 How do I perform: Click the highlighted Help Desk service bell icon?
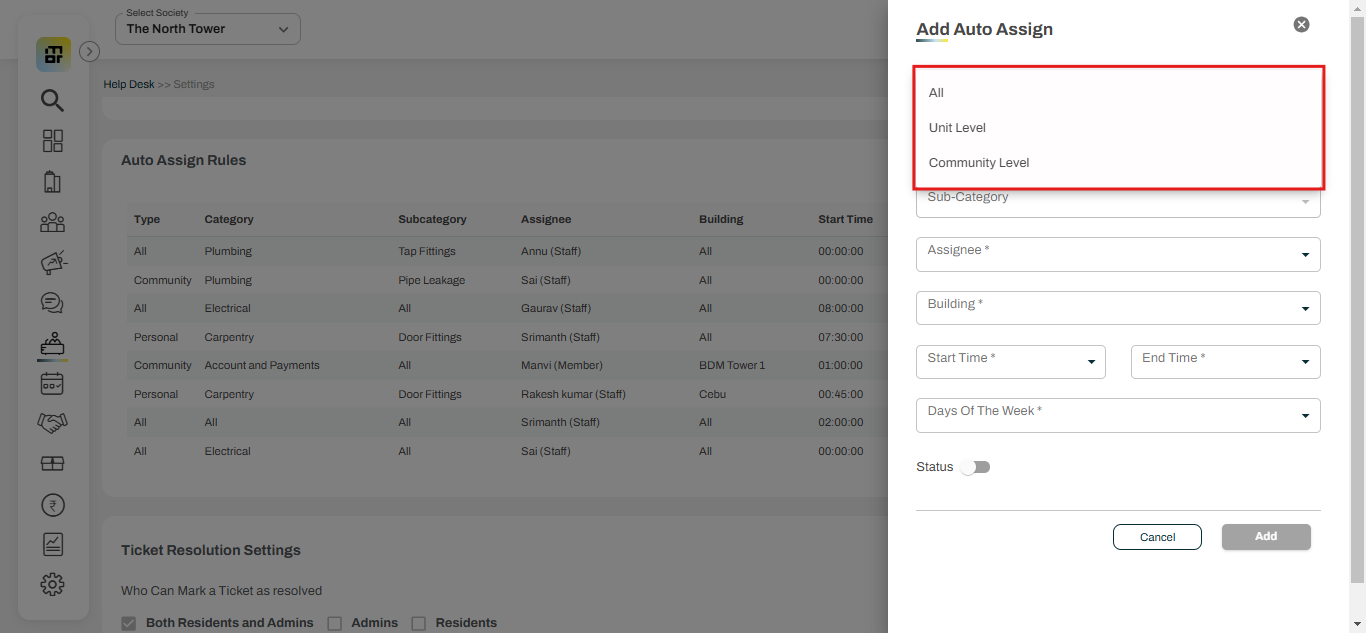(x=52, y=343)
